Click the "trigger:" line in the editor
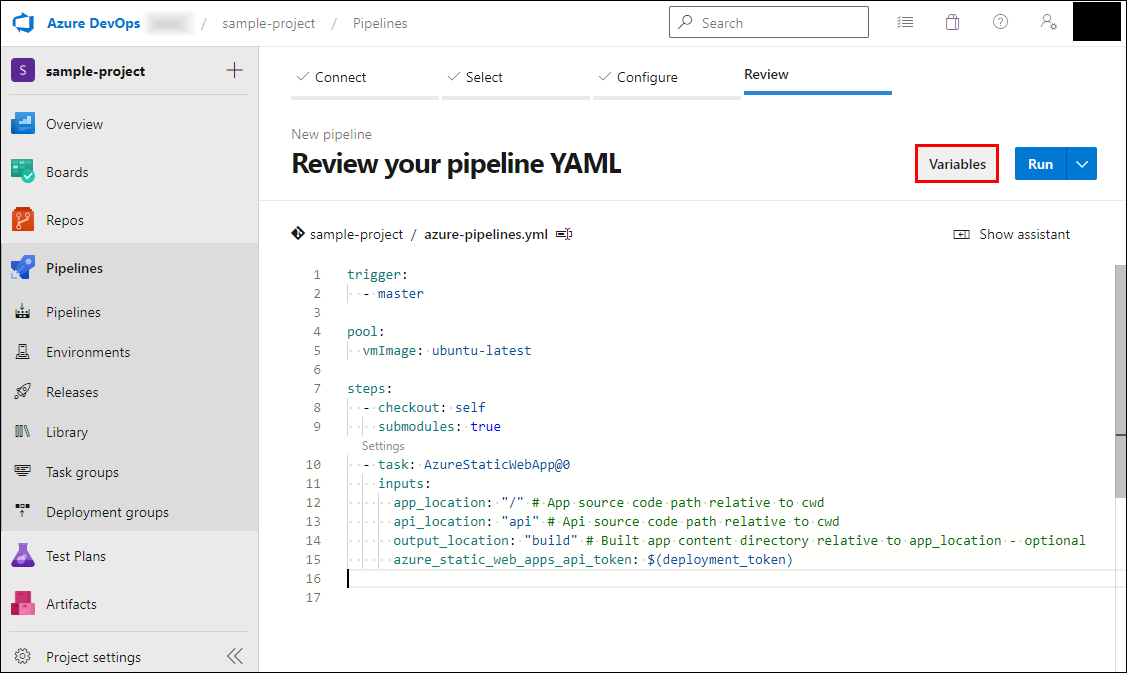Image resolution: width=1127 pixels, height=673 pixels. [377, 275]
